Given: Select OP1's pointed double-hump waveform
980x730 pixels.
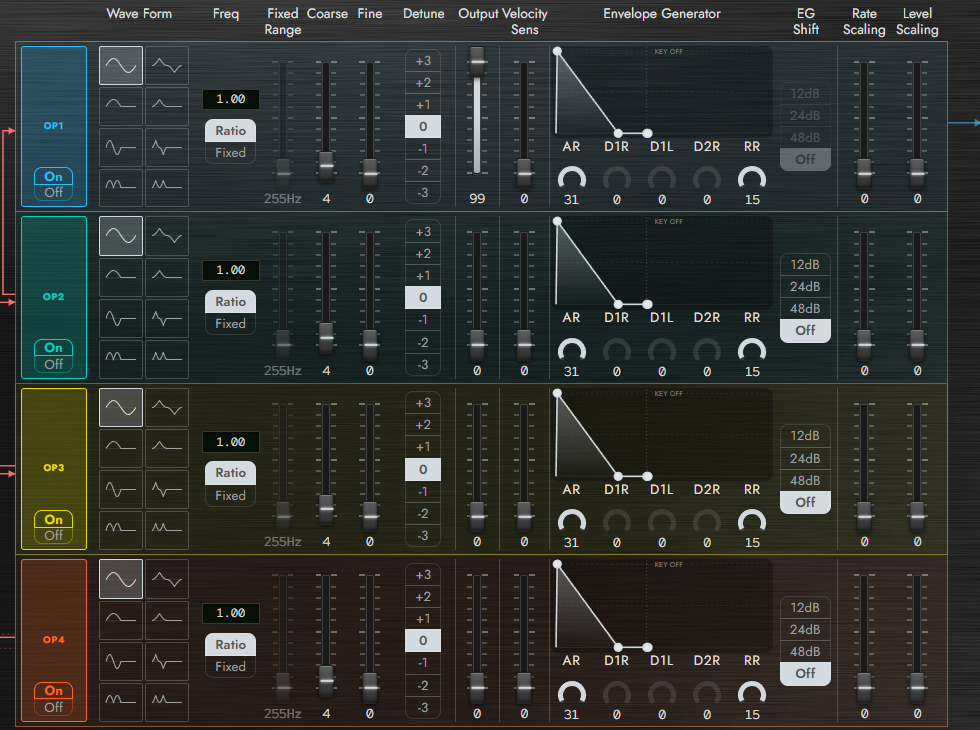Looking at the screenshot, I should pyautogui.click(x=167, y=188).
